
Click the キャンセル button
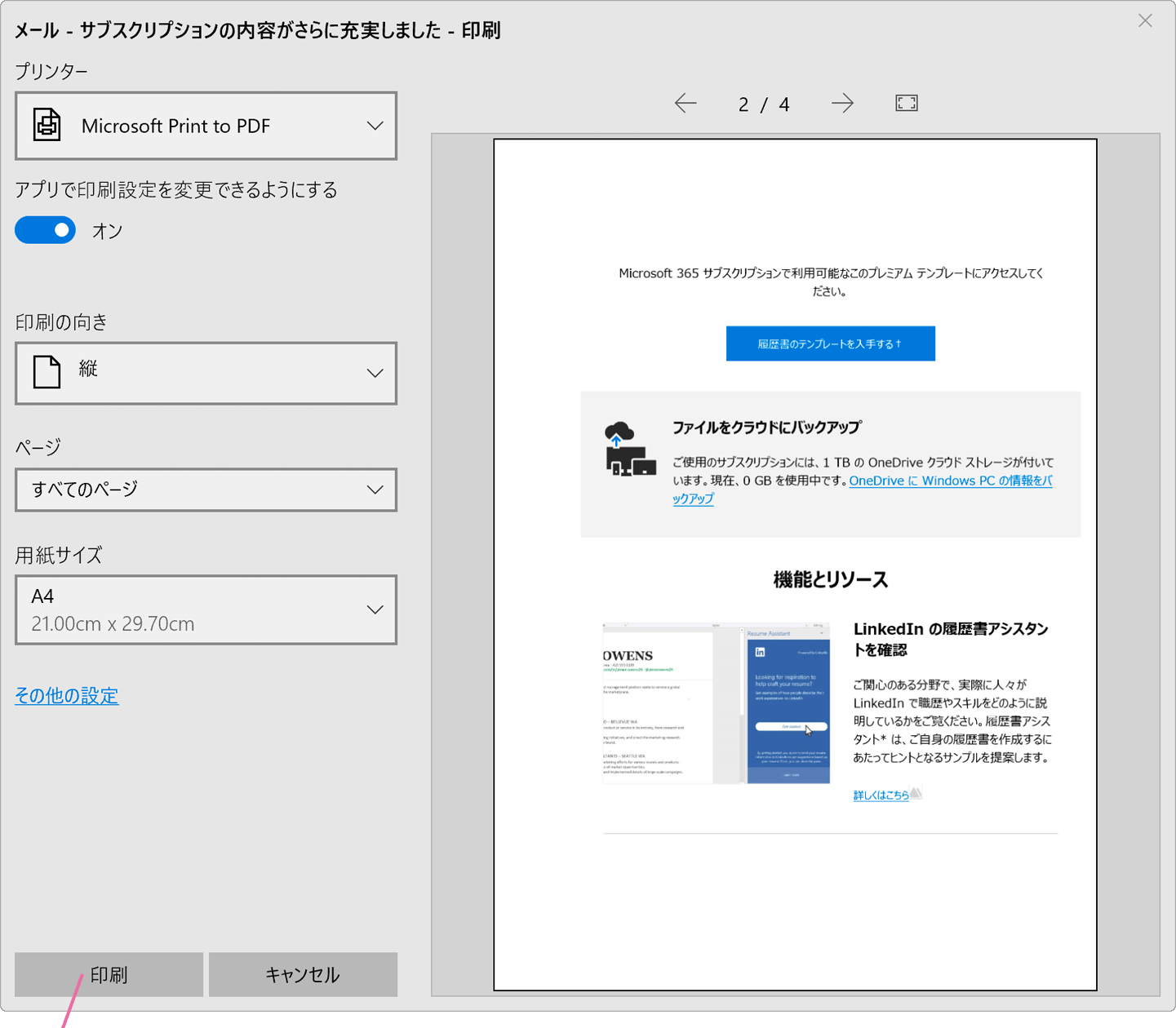[303, 974]
